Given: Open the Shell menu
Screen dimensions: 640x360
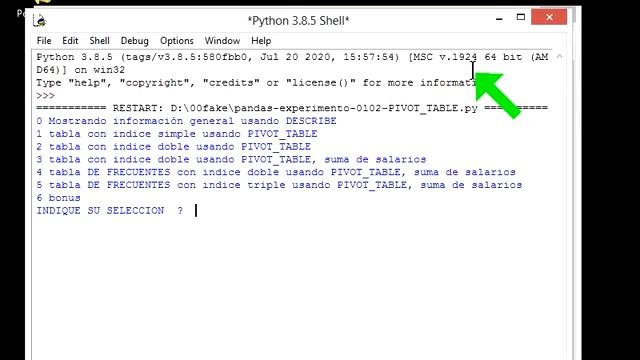Looking at the screenshot, I should tap(99, 41).
